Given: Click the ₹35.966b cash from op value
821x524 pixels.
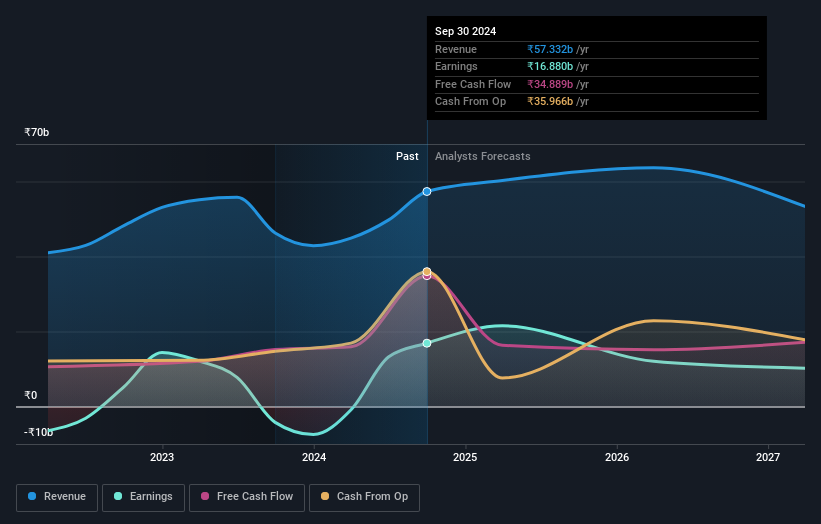Looking at the screenshot, I should tap(550, 102).
